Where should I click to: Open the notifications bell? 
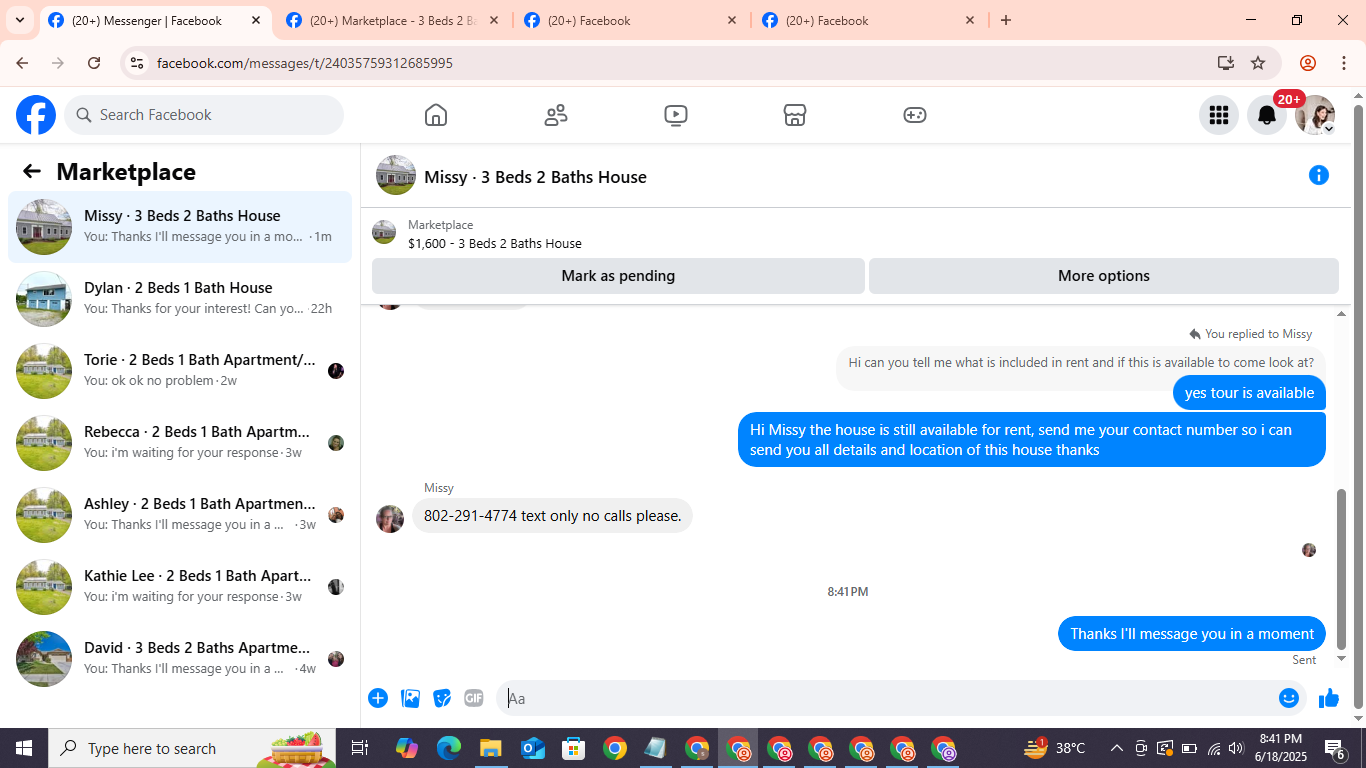1267,115
